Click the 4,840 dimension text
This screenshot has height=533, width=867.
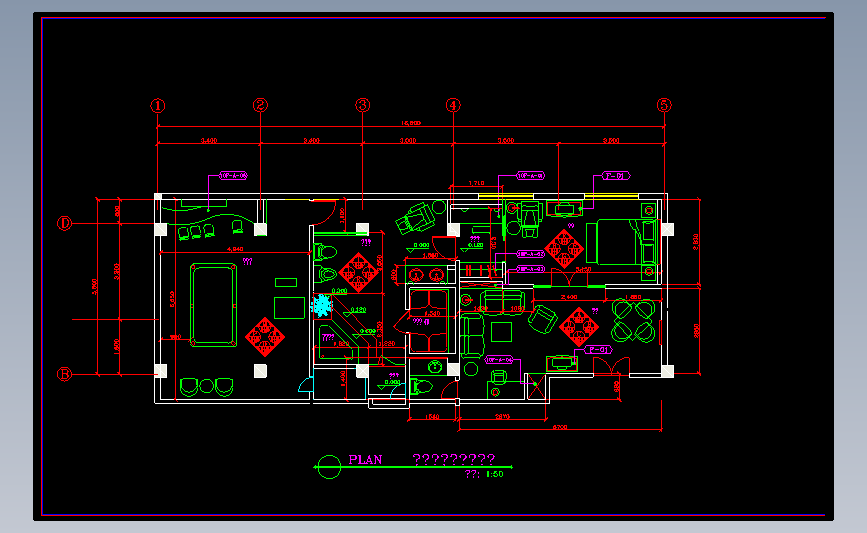point(235,249)
